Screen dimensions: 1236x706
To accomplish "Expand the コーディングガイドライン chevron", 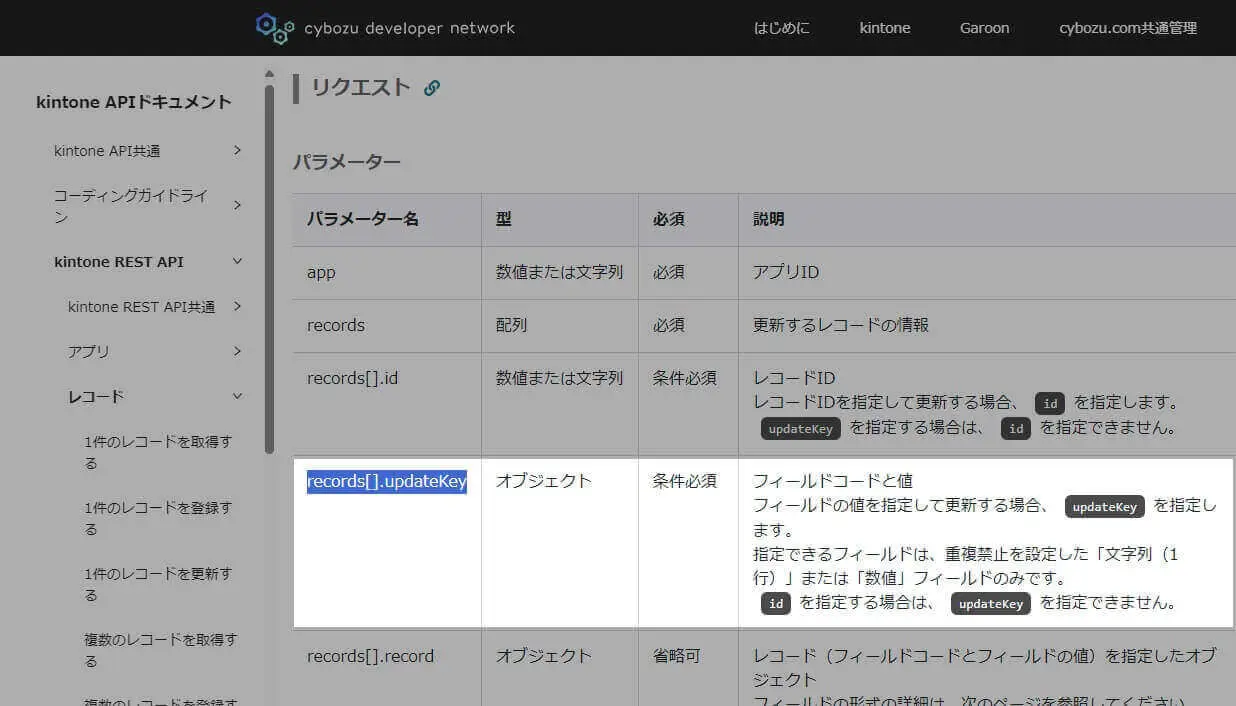I will pyautogui.click(x=237, y=205).
